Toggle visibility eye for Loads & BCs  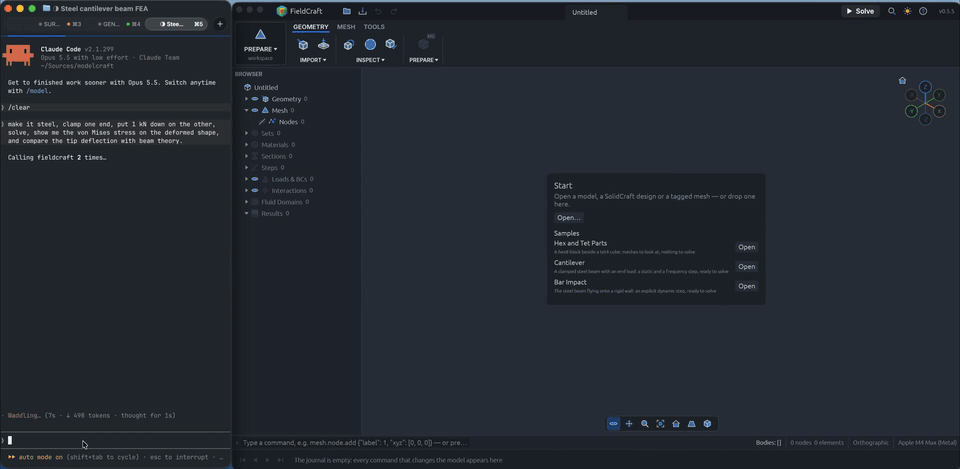[255, 179]
